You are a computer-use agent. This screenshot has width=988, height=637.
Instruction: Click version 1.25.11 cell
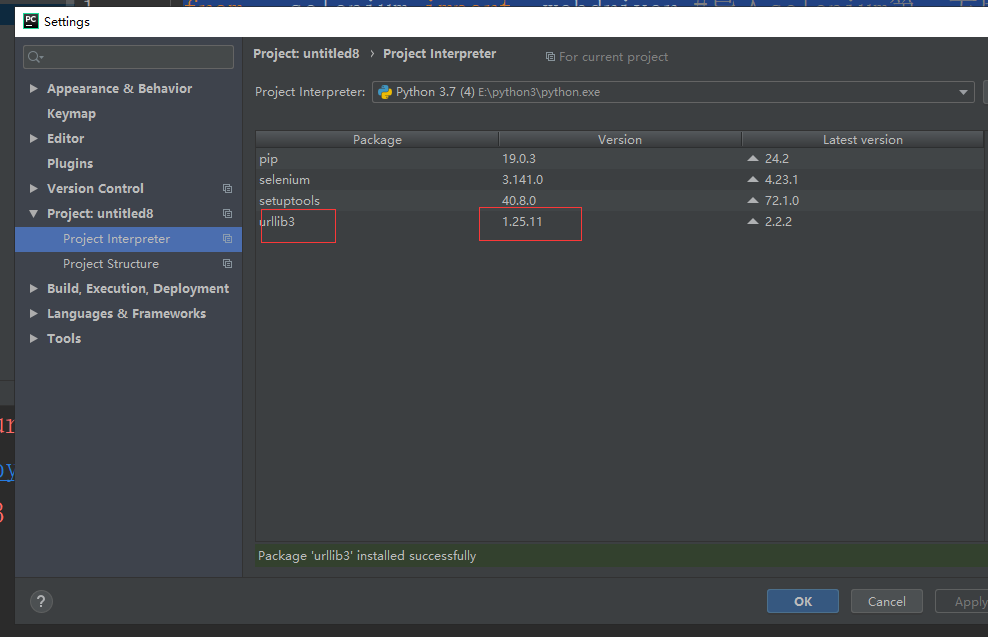click(522, 221)
